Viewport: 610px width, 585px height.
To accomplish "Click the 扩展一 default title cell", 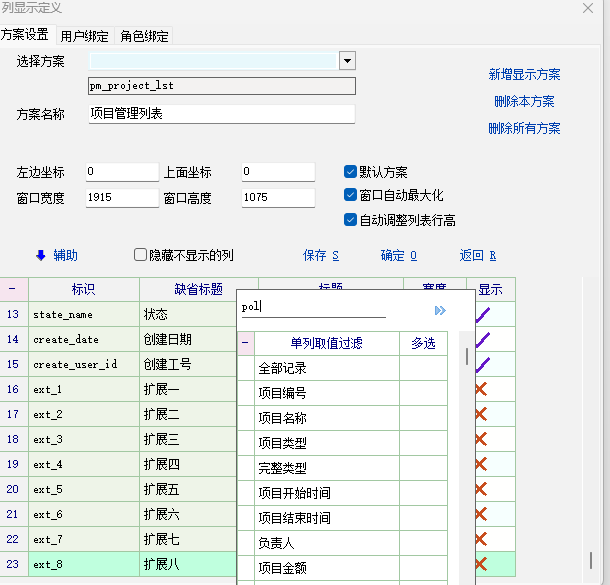I will tap(188, 389).
